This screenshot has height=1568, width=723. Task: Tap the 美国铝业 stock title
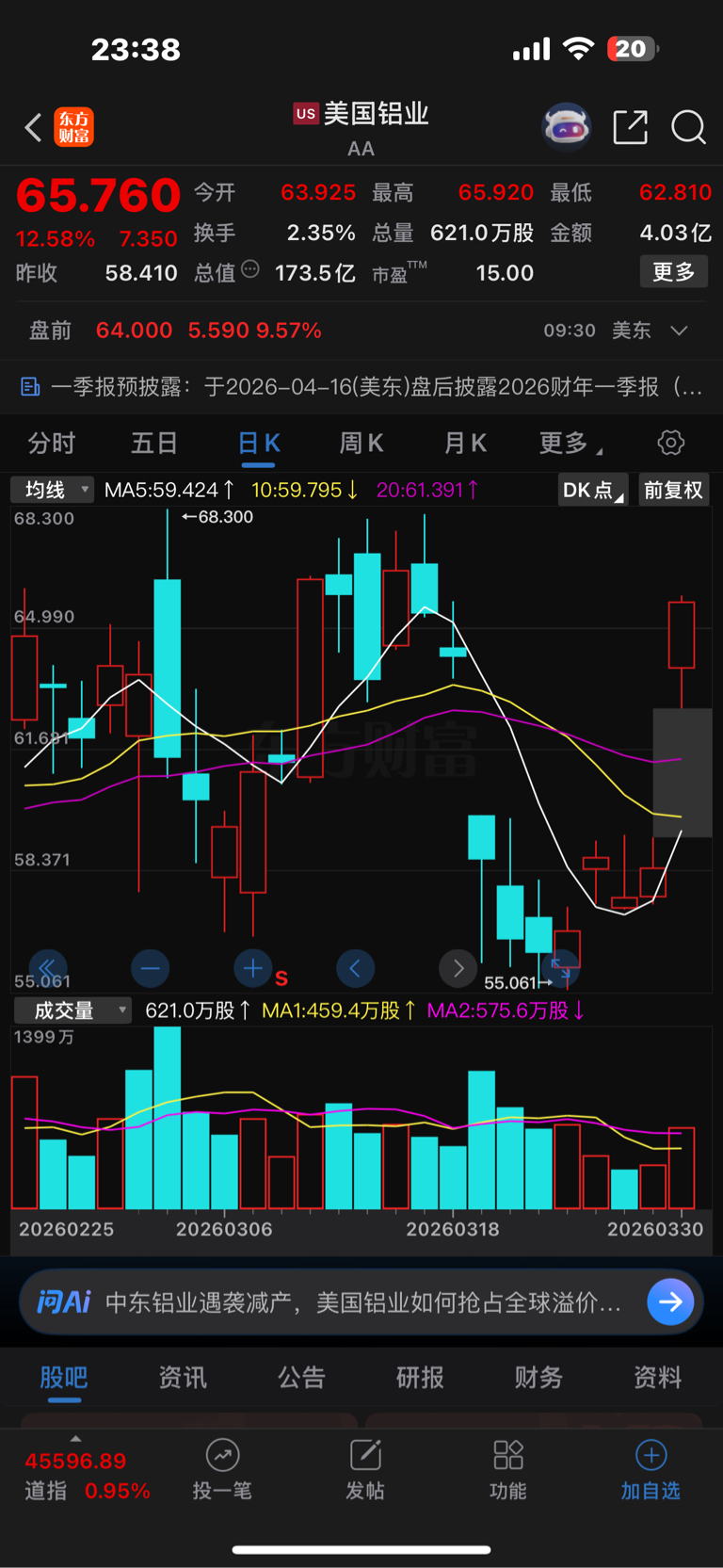pos(377,114)
